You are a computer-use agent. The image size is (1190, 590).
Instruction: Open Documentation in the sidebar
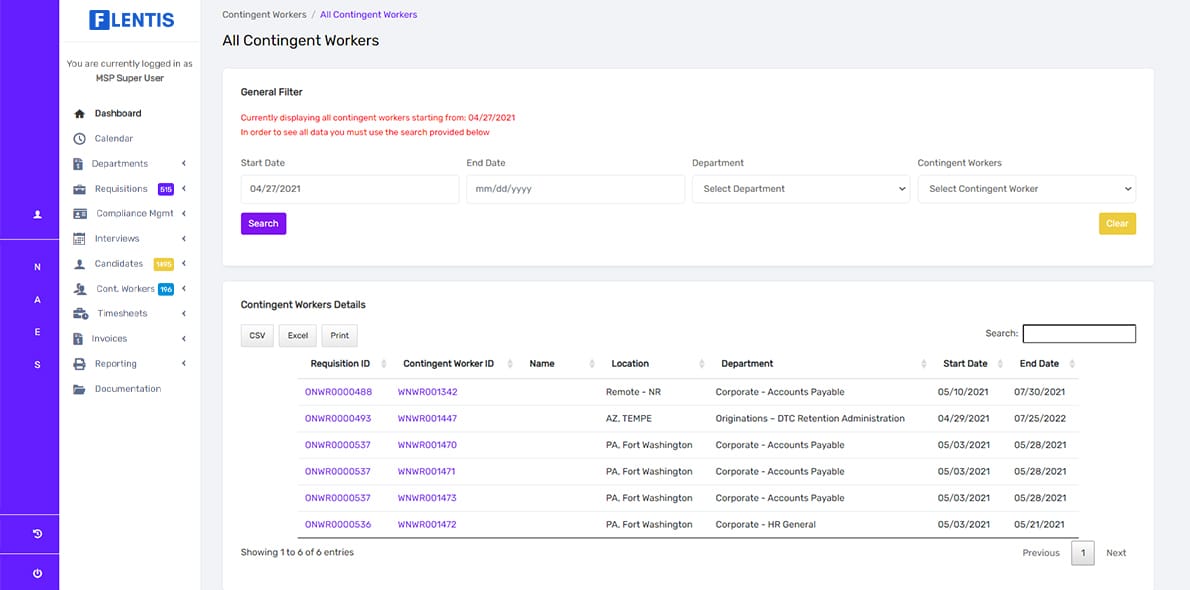point(128,389)
